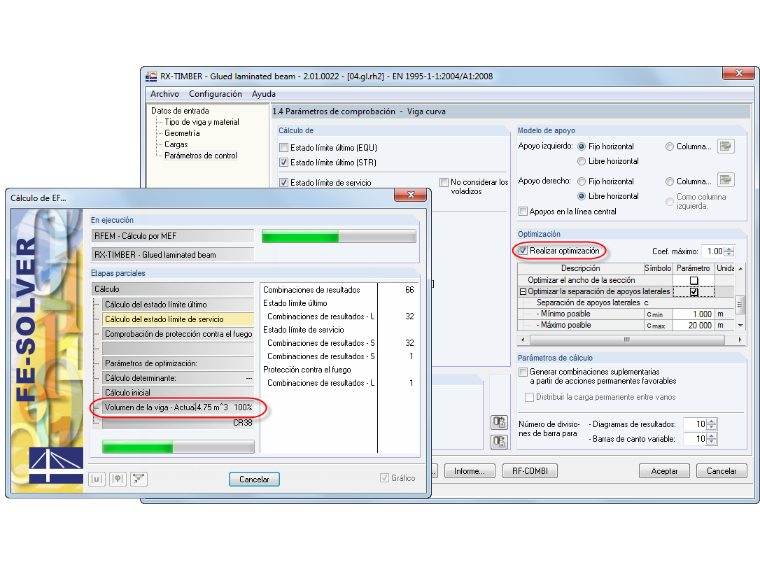Viewport: 760px width, 570px height.
Task: Select 'Comprobación de protección contra el fuego' step
Action: click(178, 334)
